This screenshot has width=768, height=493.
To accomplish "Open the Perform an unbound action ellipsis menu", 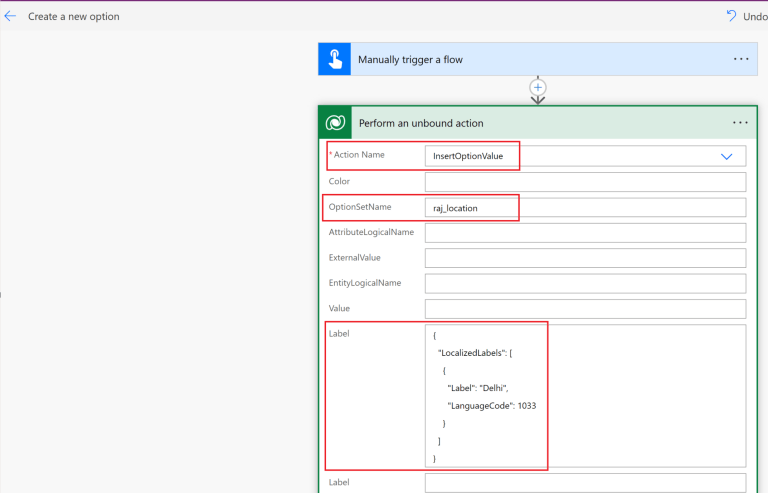I will tap(740, 123).
